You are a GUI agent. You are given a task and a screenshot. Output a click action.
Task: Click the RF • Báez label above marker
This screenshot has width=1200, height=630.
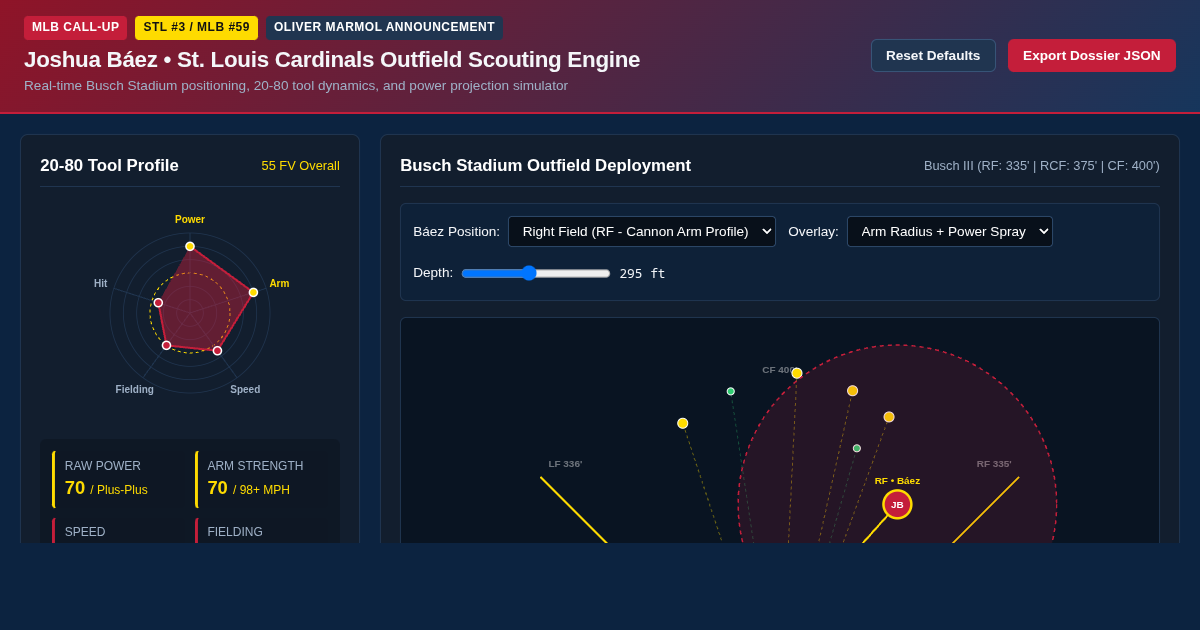coord(897,481)
